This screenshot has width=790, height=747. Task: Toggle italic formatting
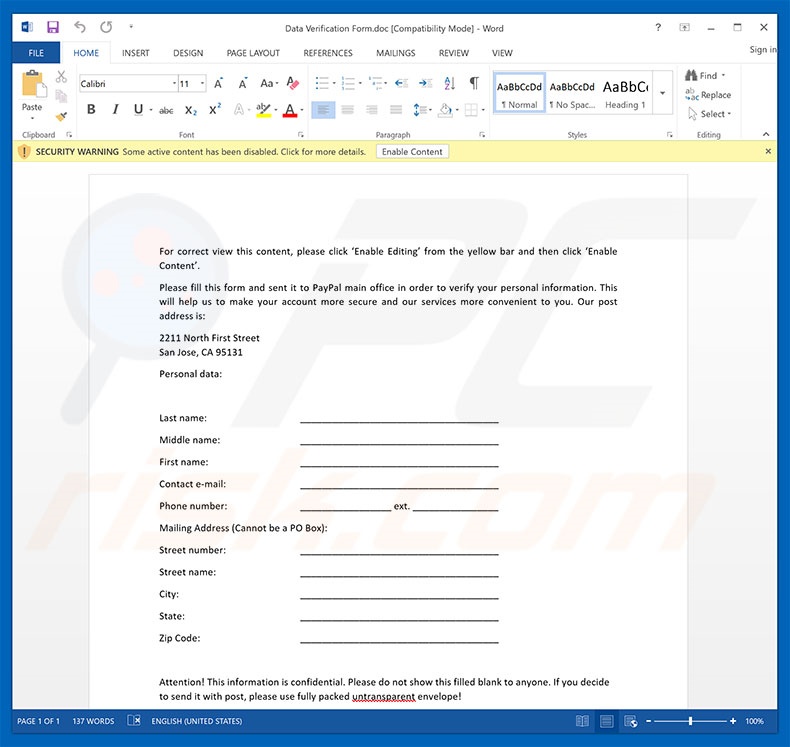coord(115,109)
